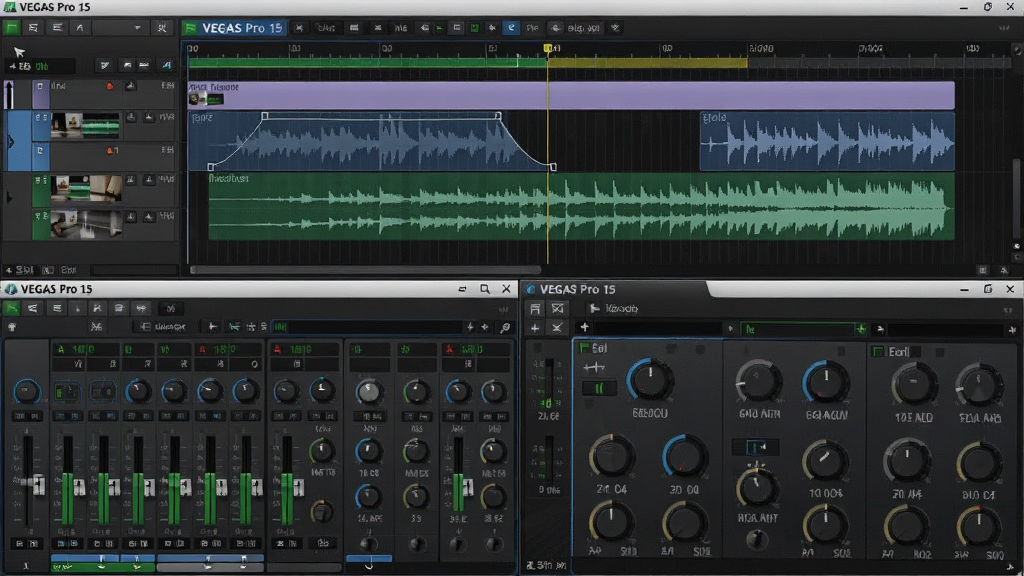Click the knob labeled ROA AUT
The image size is (1024, 576).
click(x=758, y=487)
